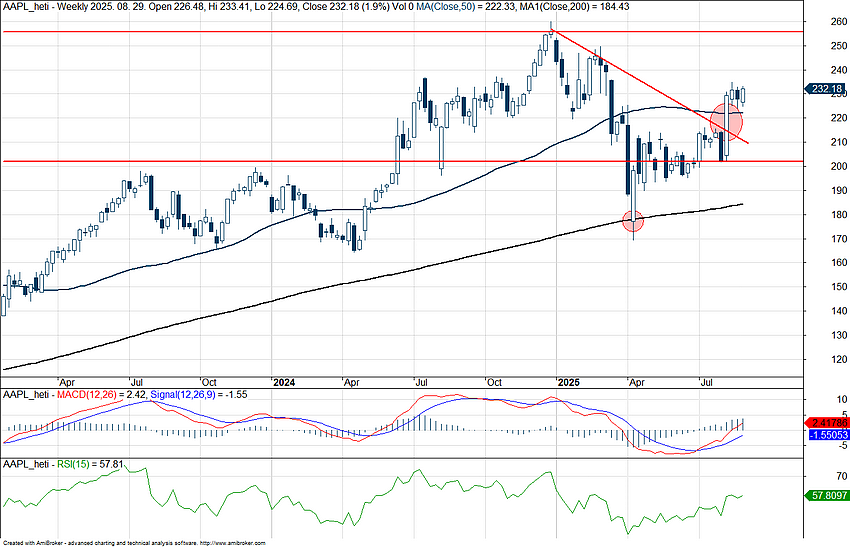Image resolution: width=850 pixels, height=547 pixels.
Task: Select the red horizontal resistance line near 255
Action: [x=402, y=32]
